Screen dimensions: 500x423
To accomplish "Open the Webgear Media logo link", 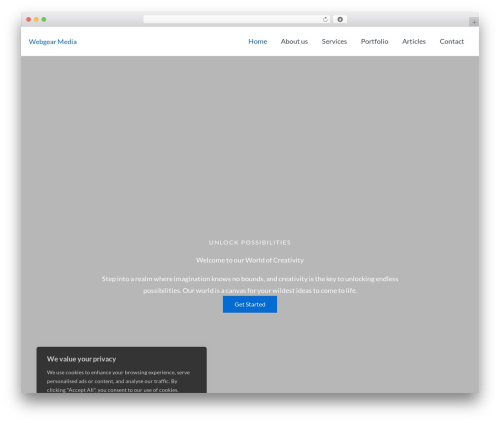I will coord(53,42).
